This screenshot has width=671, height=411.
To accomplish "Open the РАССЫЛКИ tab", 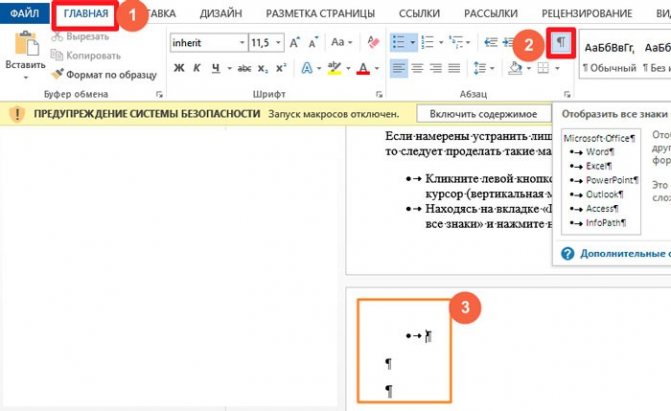I will point(491,14).
